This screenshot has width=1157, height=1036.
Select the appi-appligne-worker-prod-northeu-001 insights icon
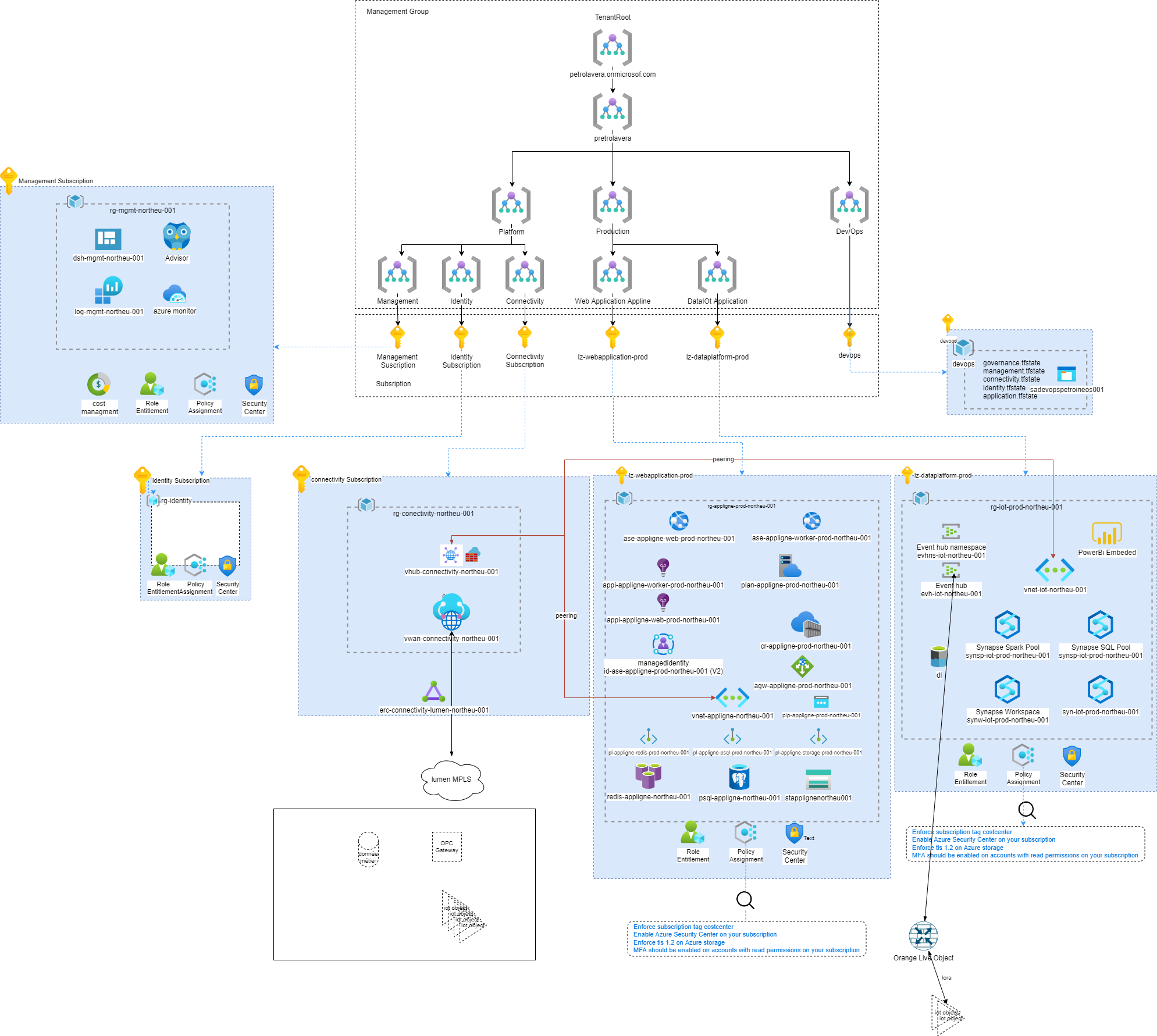[663, 567]
